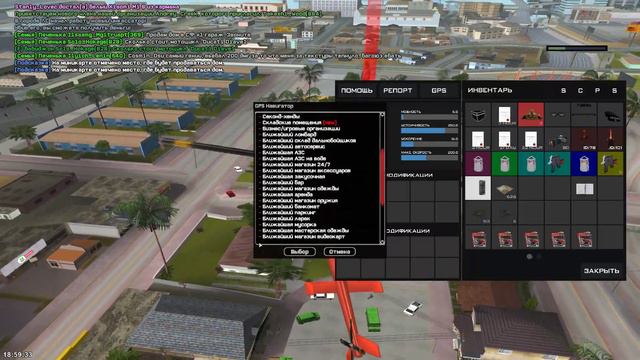Cancel the GPS dialog with Отмена

(340, 251)
